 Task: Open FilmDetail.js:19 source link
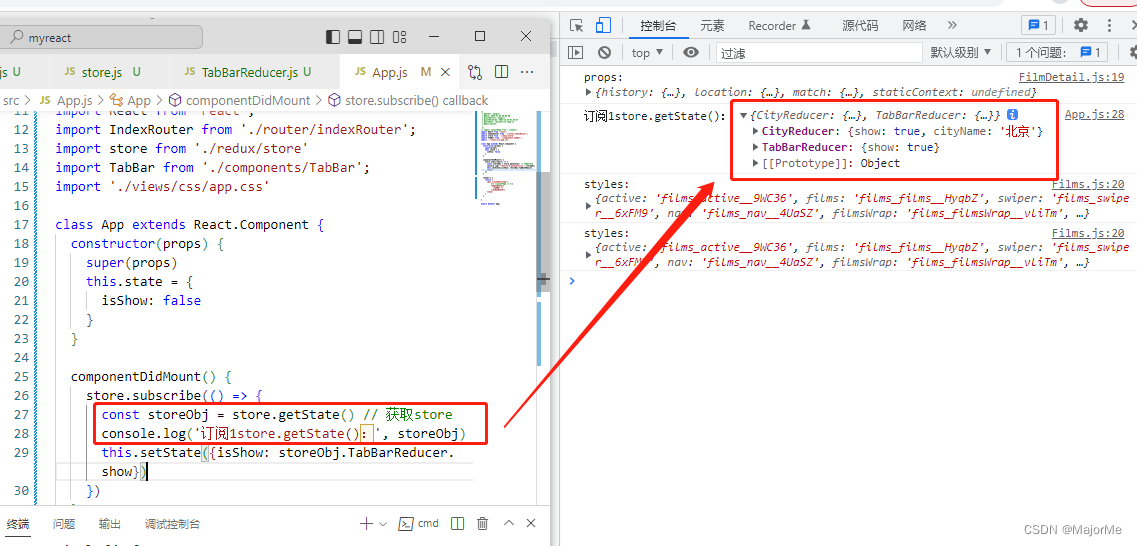(1071, 78)
